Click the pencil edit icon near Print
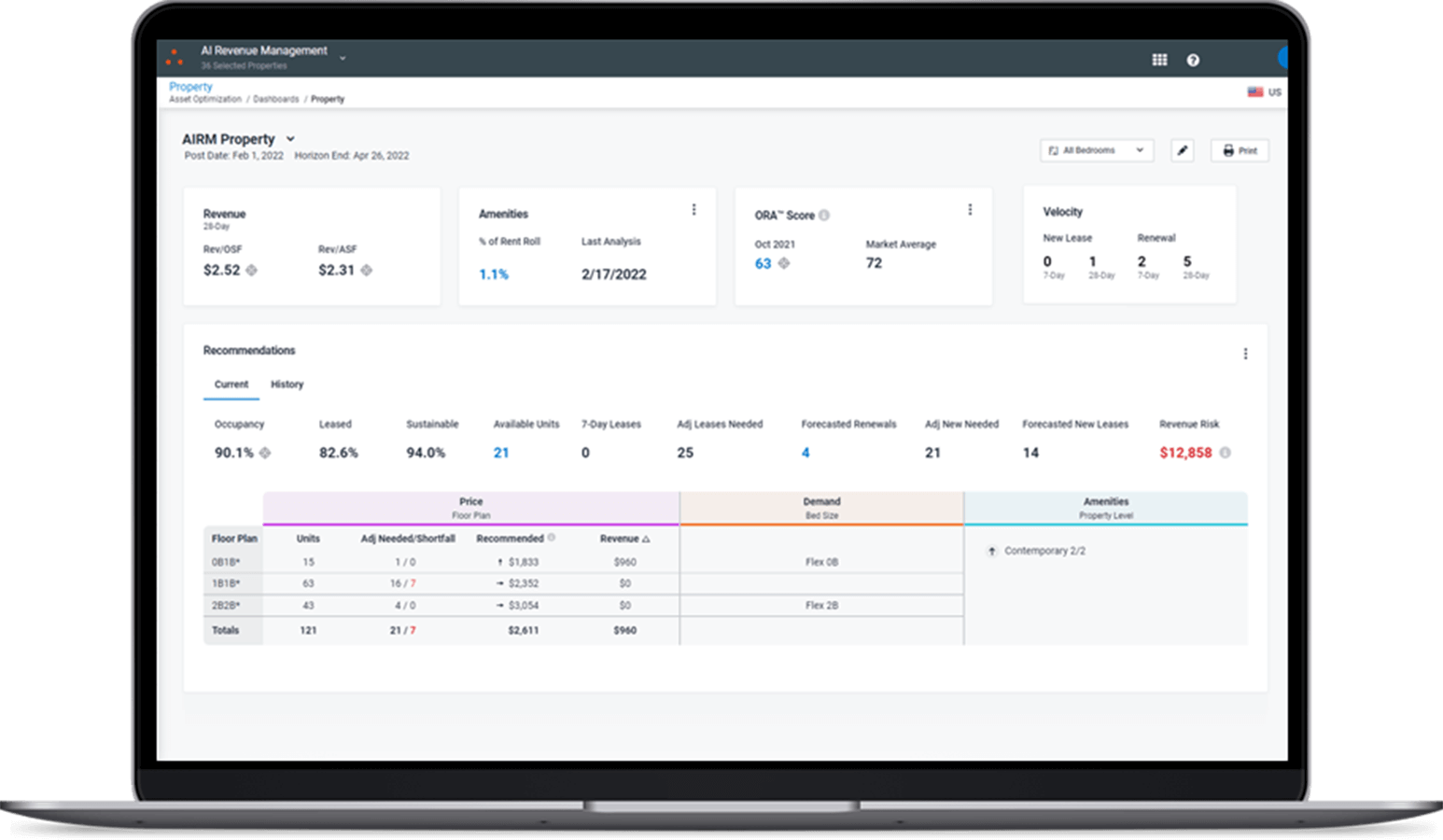This screenshot has height=840, width=1443. coord(1183,150)
